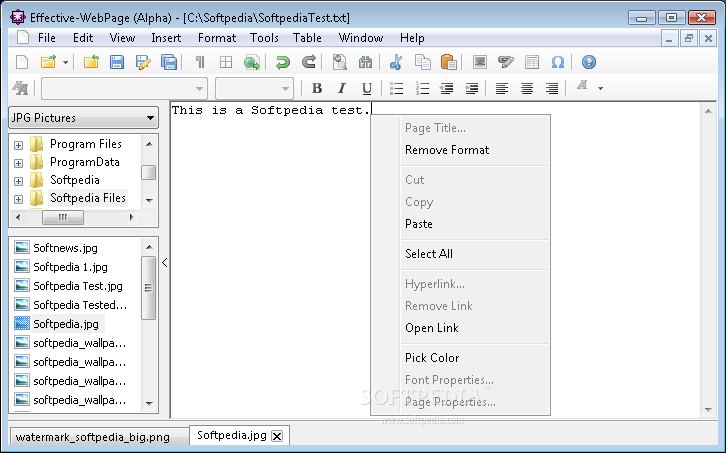726x453 pixels.
Task: Toggle the bulleted list button
Action: (397, 88)
